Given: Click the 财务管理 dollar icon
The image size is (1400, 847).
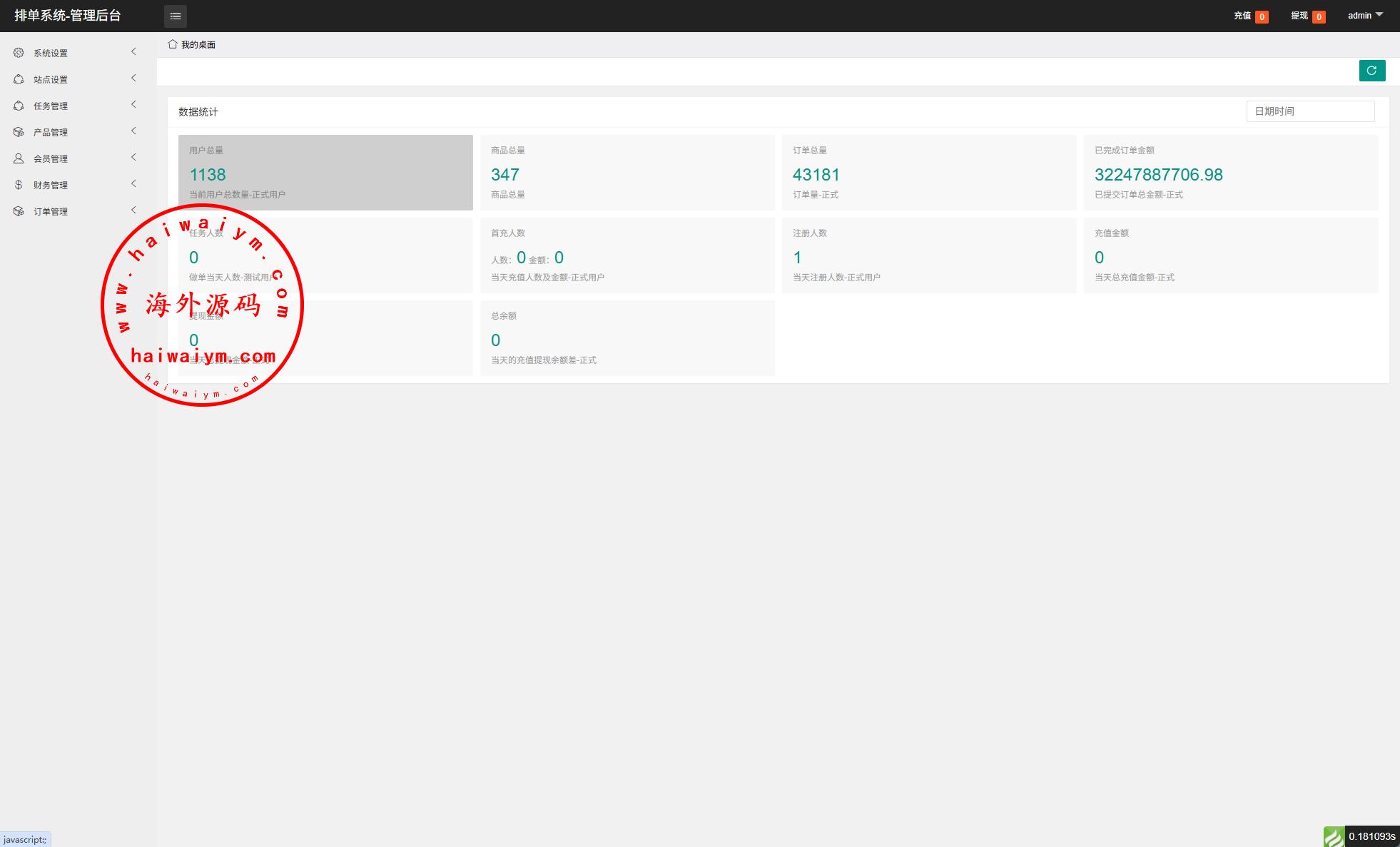Looking at the screenshot, I should tap(19, 185).
